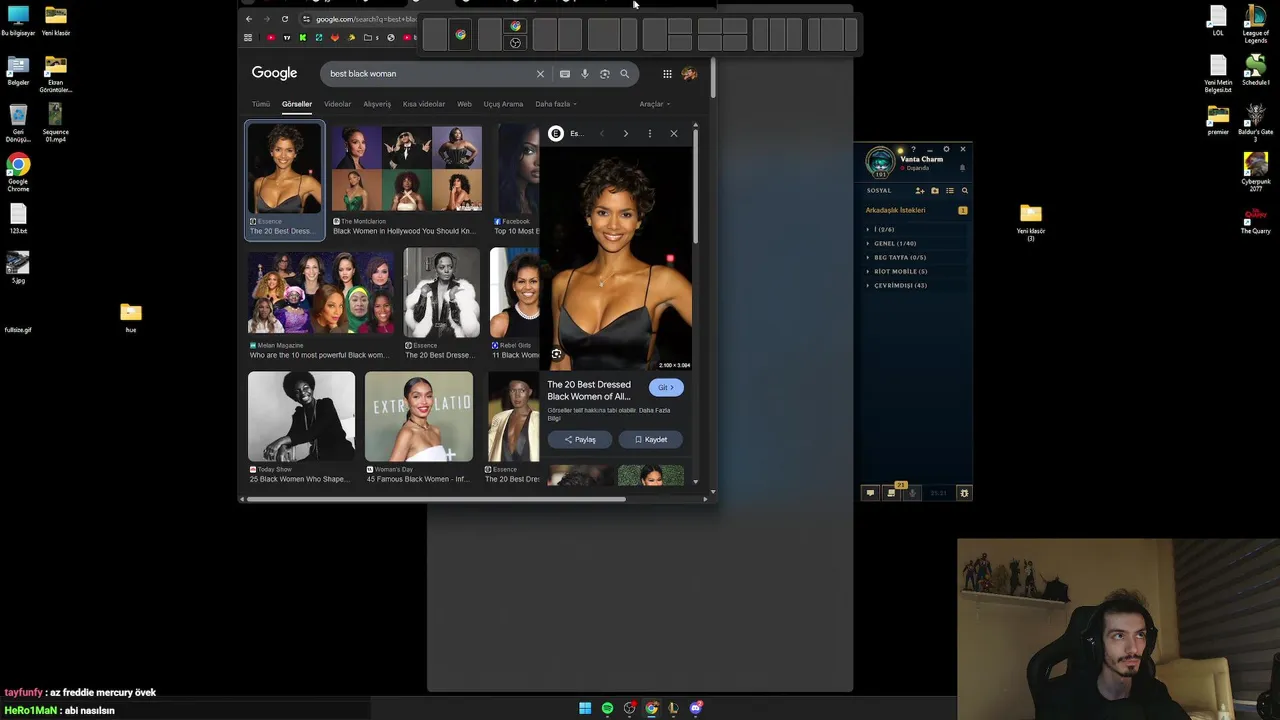Open League client help question mark
The image size is (1280, 720).
tap(913, 149)
